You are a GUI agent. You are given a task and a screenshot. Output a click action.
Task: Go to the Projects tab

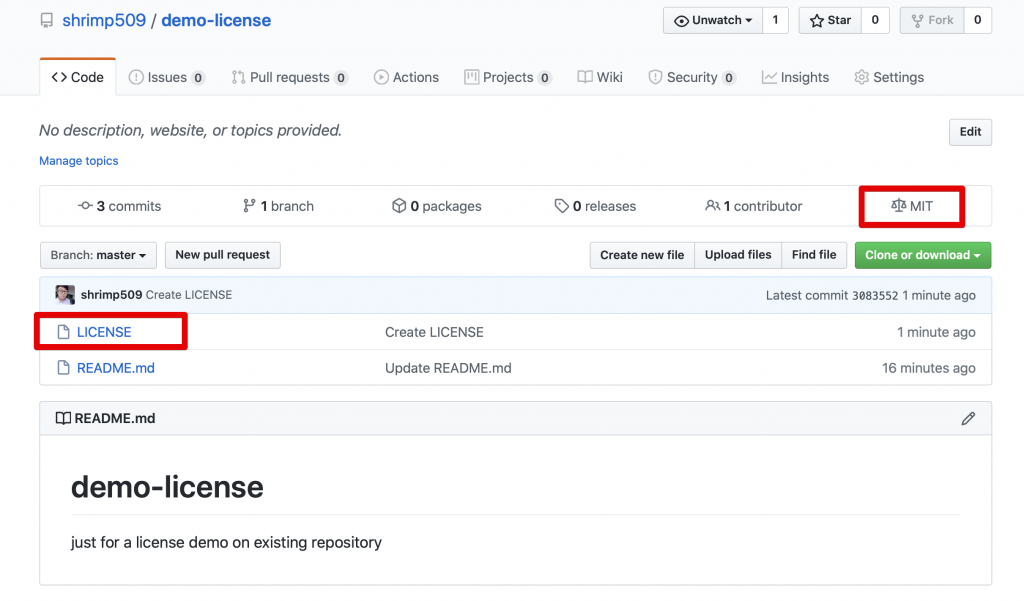[508, 77]
